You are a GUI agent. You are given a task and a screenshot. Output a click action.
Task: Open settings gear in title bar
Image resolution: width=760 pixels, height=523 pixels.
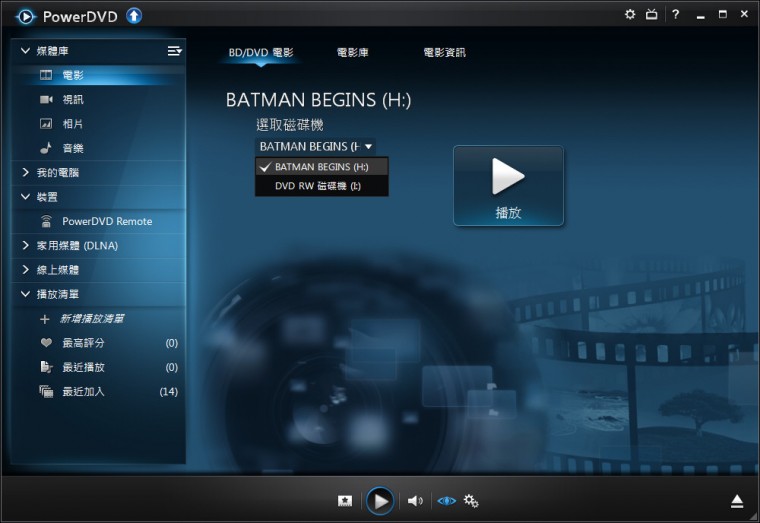630,14
